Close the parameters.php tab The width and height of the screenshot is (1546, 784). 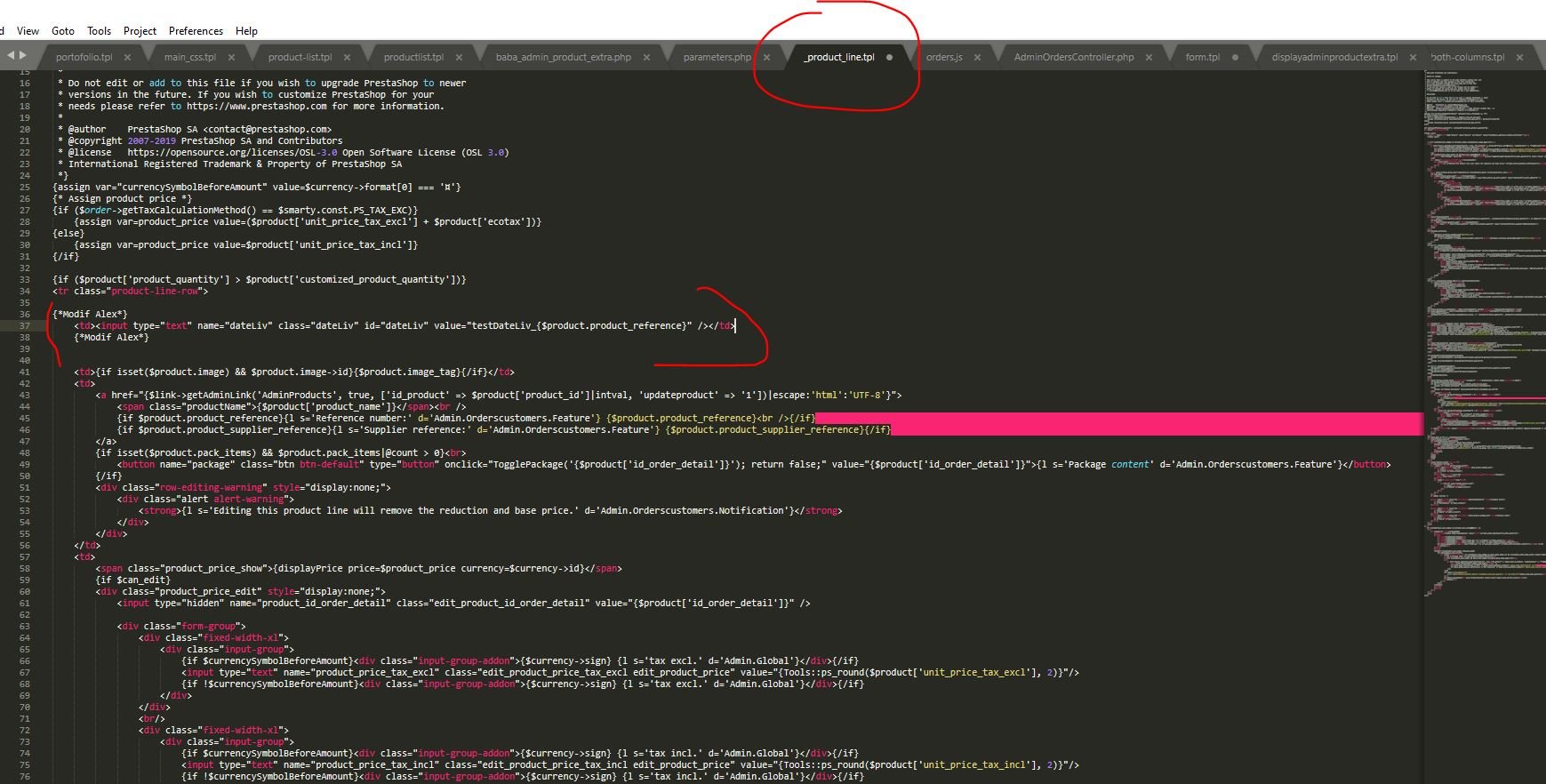tap(766, 57)
